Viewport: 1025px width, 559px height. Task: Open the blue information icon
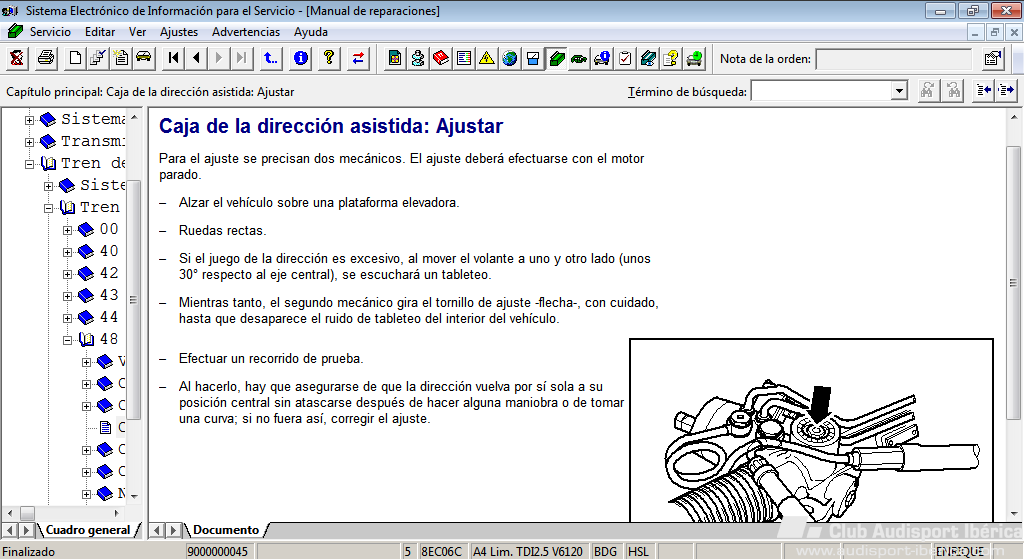click(301, 59)
